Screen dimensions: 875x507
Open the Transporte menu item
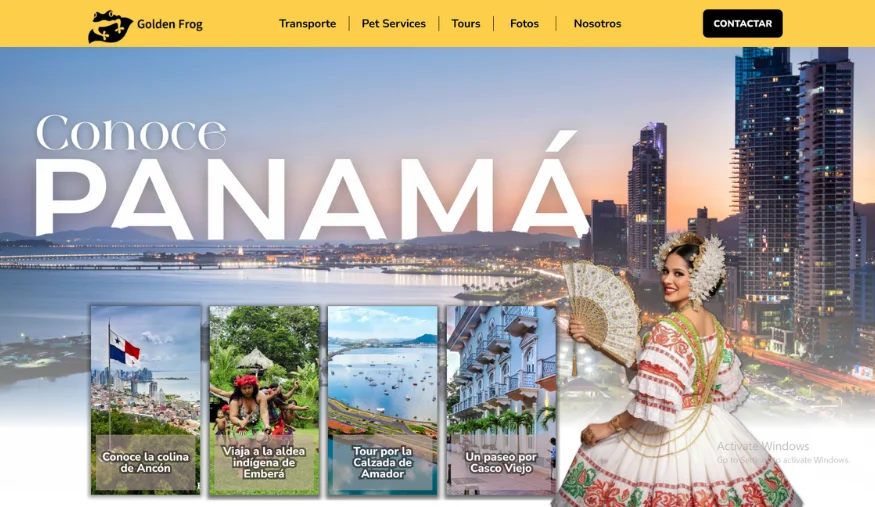[307, 23]
